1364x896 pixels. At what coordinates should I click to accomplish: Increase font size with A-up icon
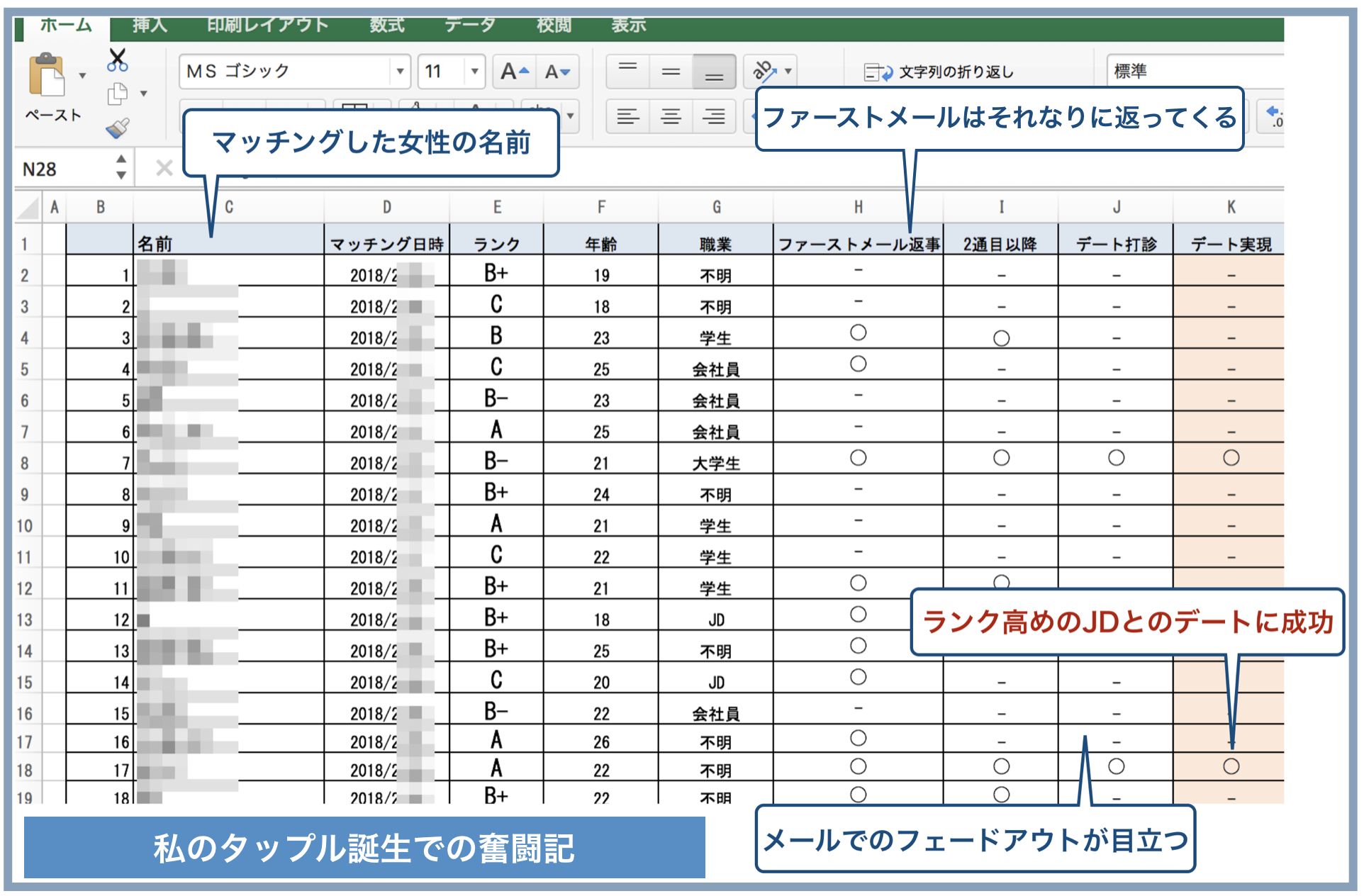click(x=515, y=72)
